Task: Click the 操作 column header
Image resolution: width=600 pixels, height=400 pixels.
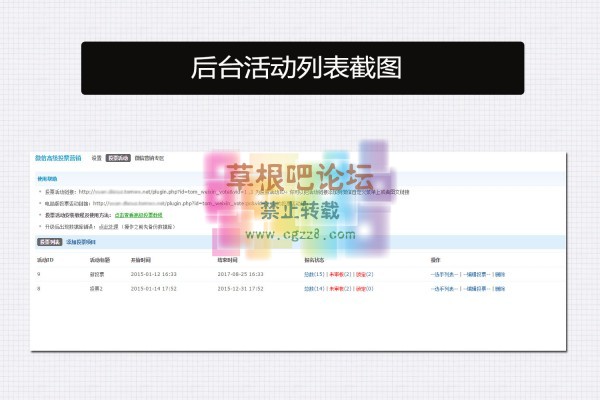Action: (435, 260)
